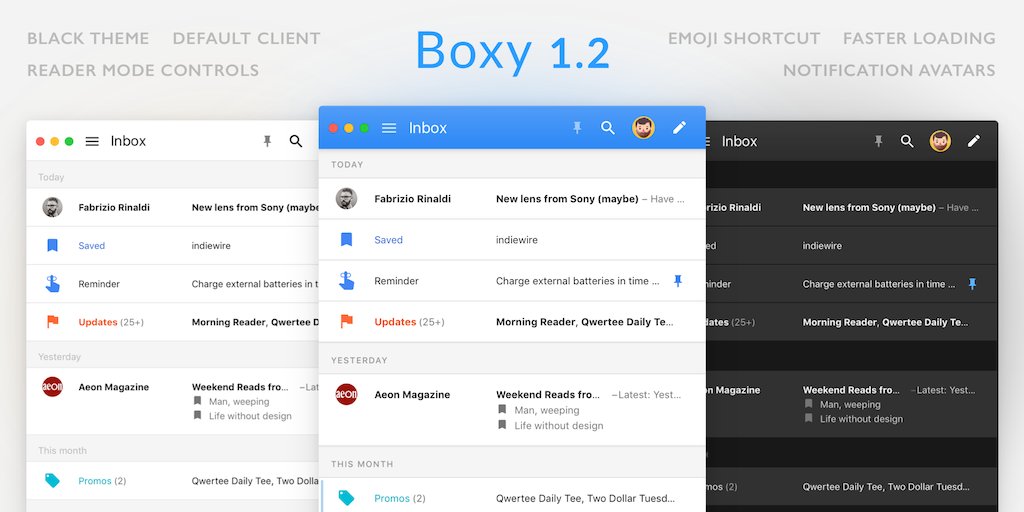1024x512 pixels.
Task: Open hamburger menu in white left window
Action: tap(92, 141)
